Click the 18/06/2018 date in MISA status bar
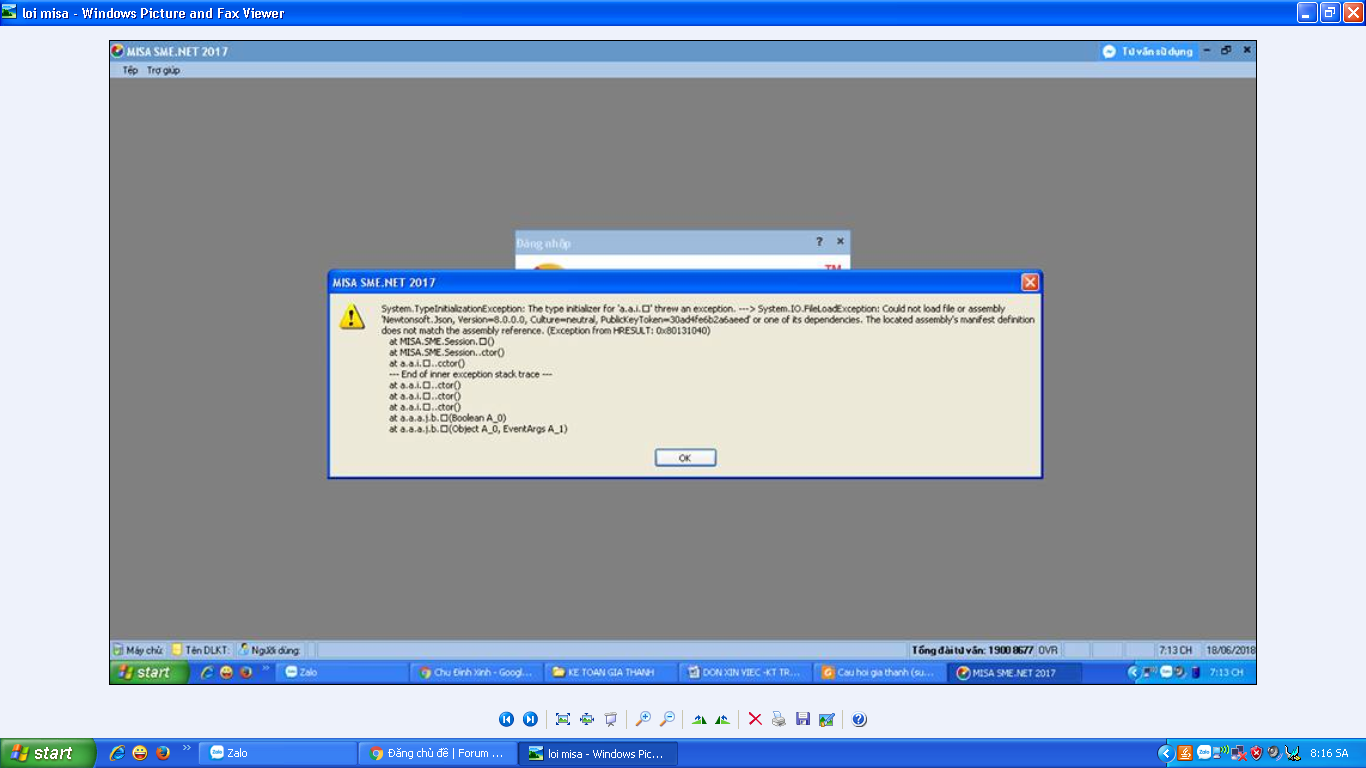This screenshot has width=1366, height=768. [1230, 649]
